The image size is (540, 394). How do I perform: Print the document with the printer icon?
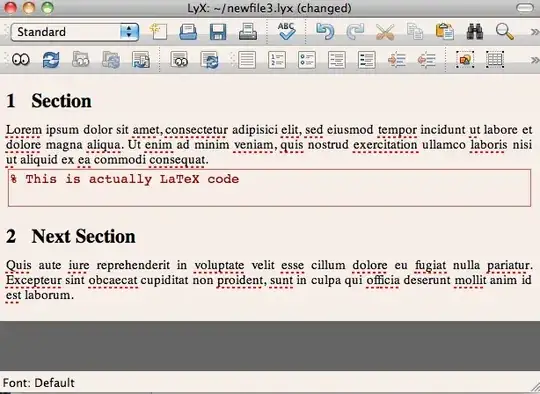[248, 32]
